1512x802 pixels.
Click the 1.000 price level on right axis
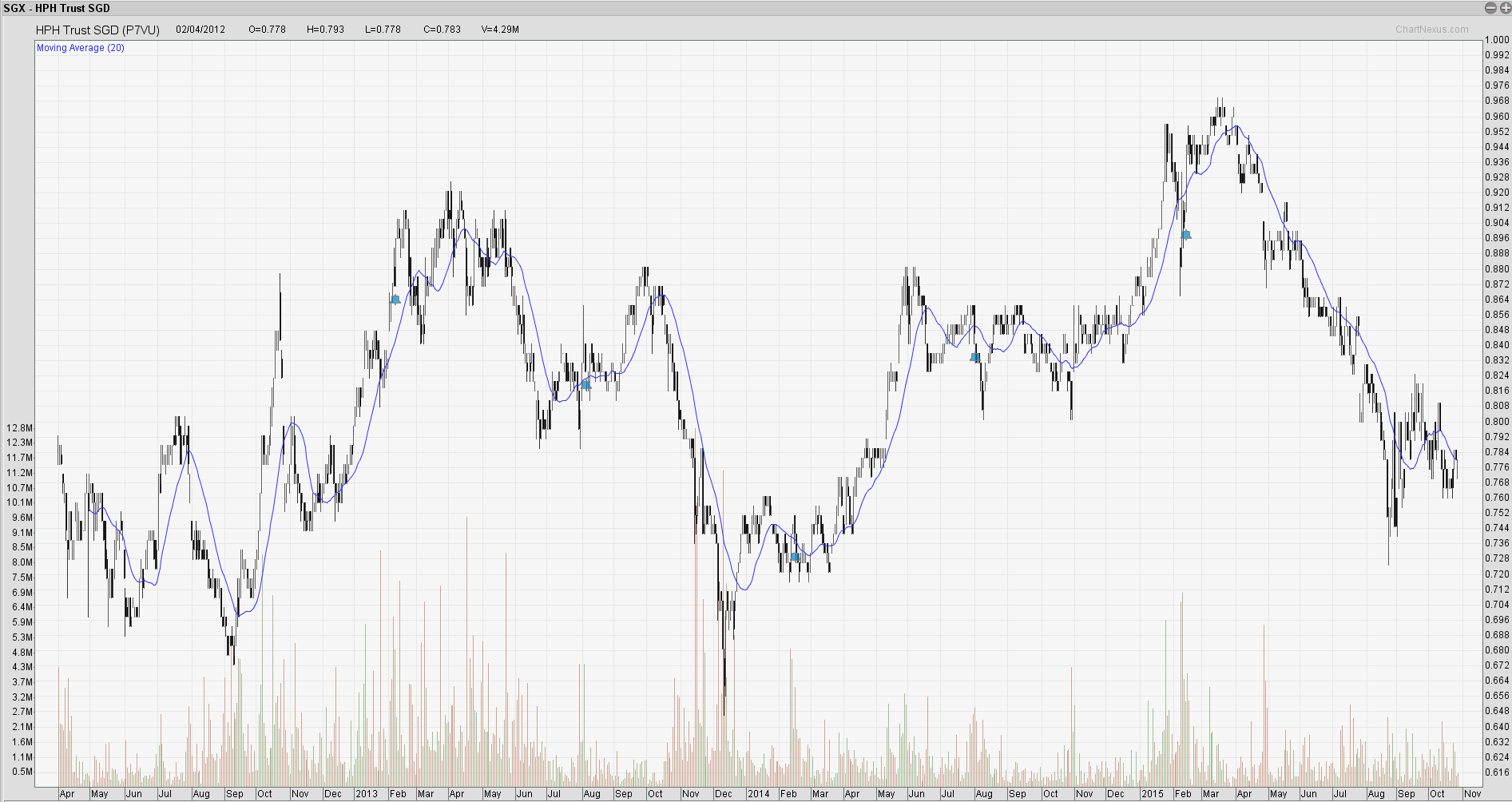1497,40
